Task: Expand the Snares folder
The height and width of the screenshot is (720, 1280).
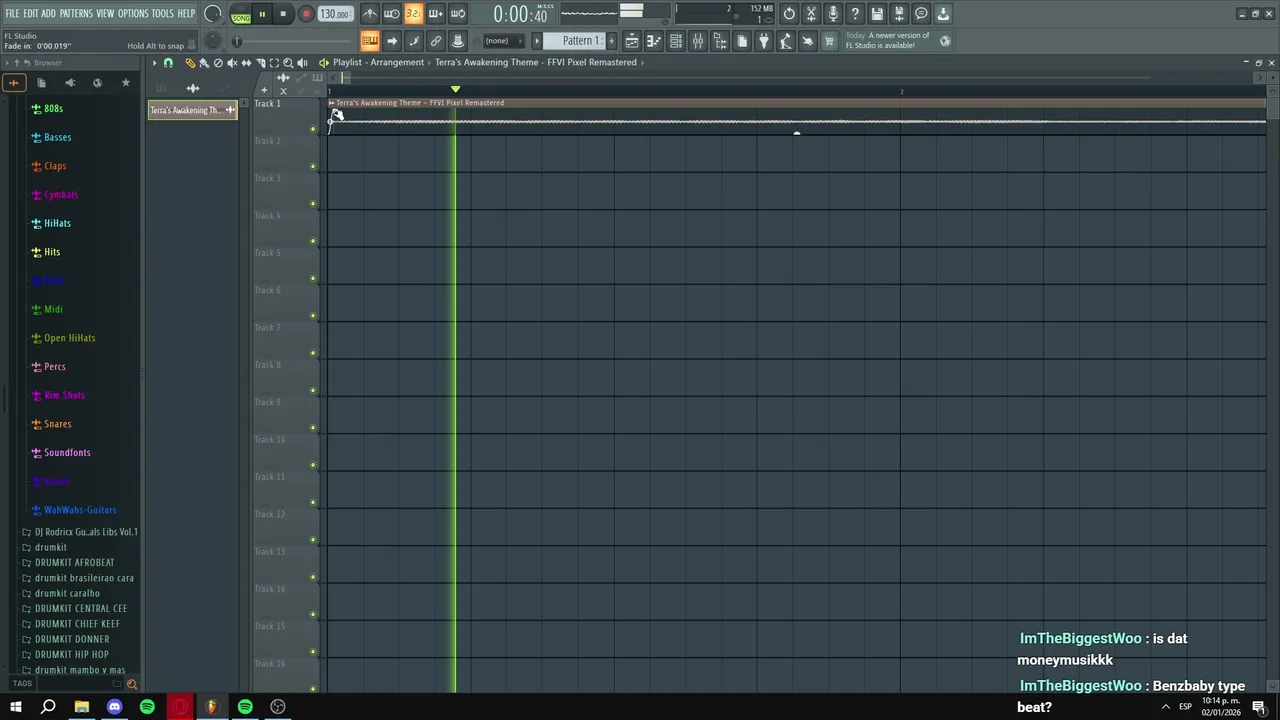Action: [57, 424]
